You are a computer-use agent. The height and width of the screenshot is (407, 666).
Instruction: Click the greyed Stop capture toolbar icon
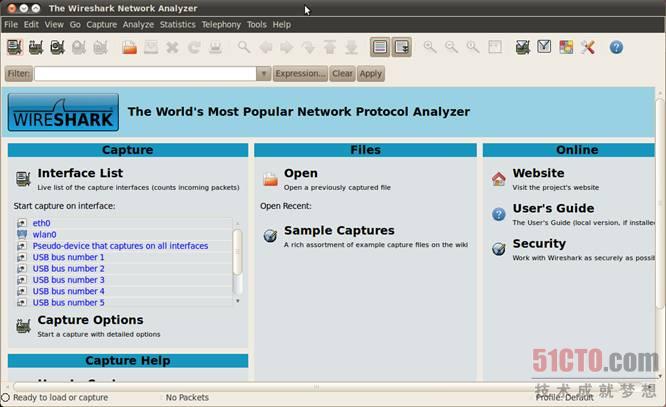(x=79, y=47)
